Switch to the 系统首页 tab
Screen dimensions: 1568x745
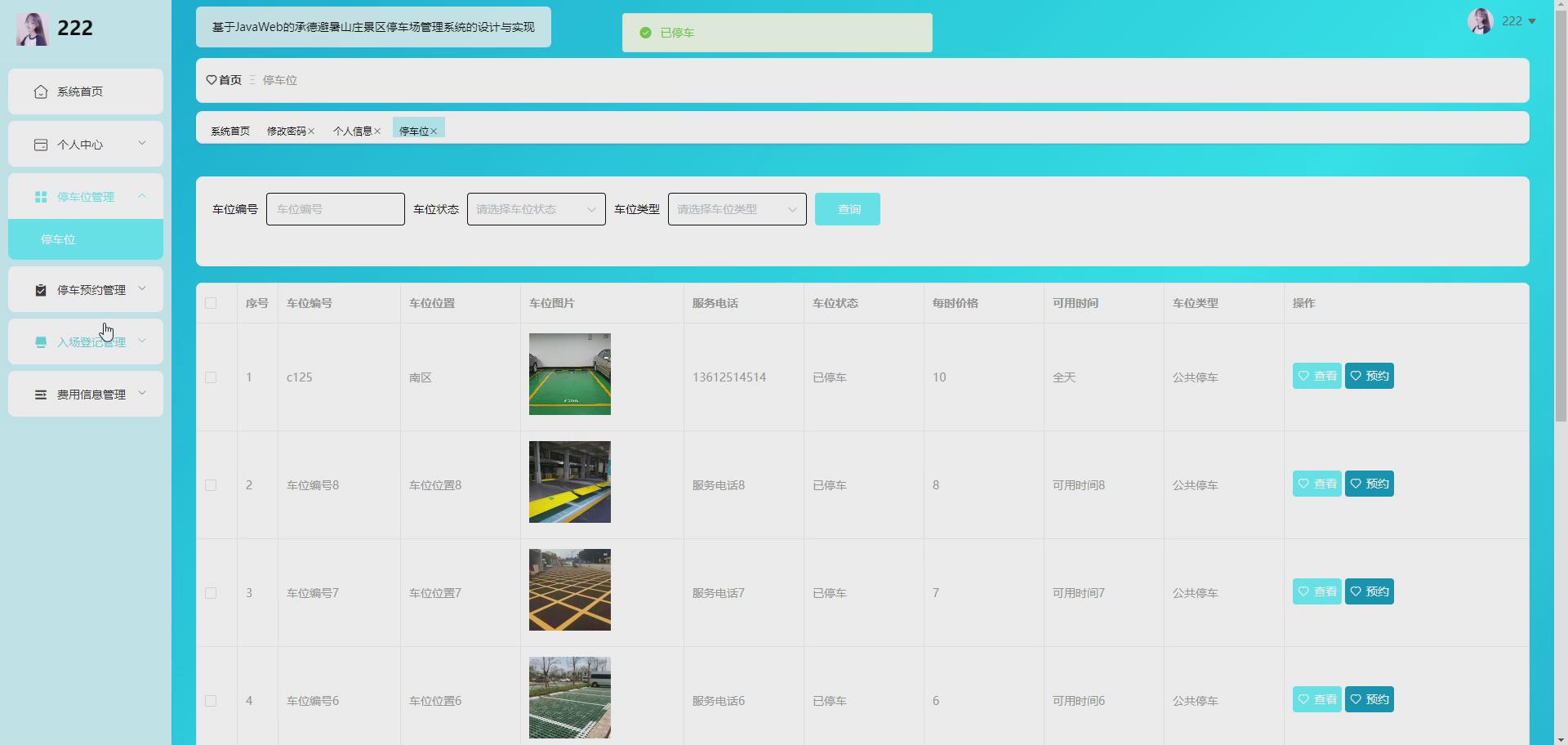coord(230,131)
